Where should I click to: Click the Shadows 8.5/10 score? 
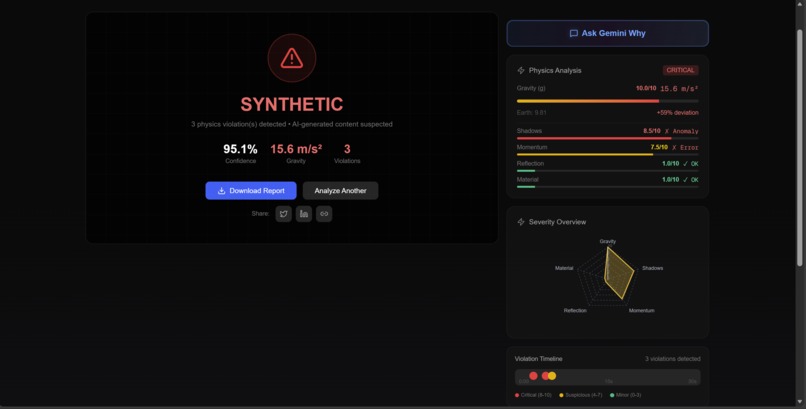(651, 131)
